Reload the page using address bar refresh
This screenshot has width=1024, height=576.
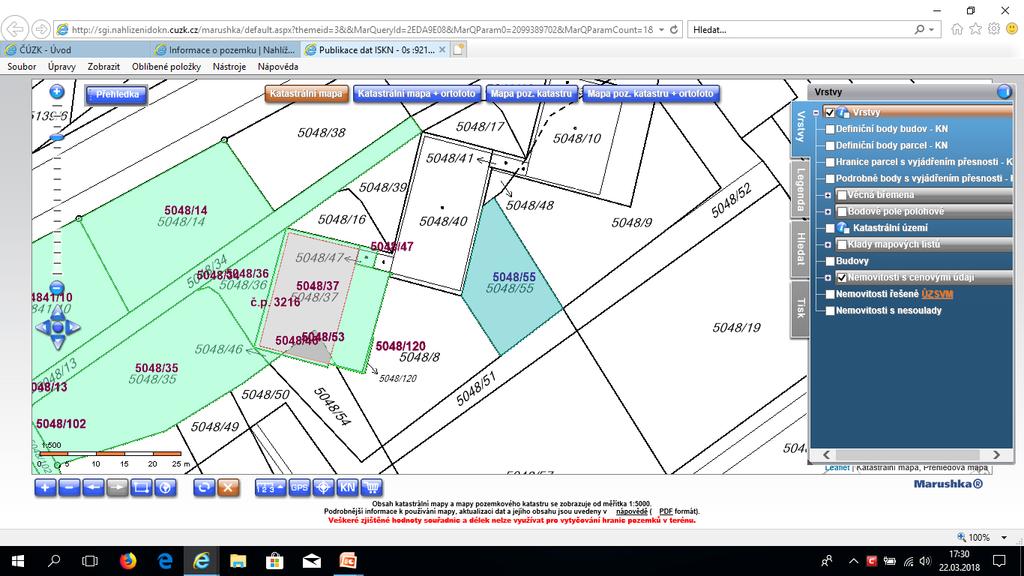674,29
